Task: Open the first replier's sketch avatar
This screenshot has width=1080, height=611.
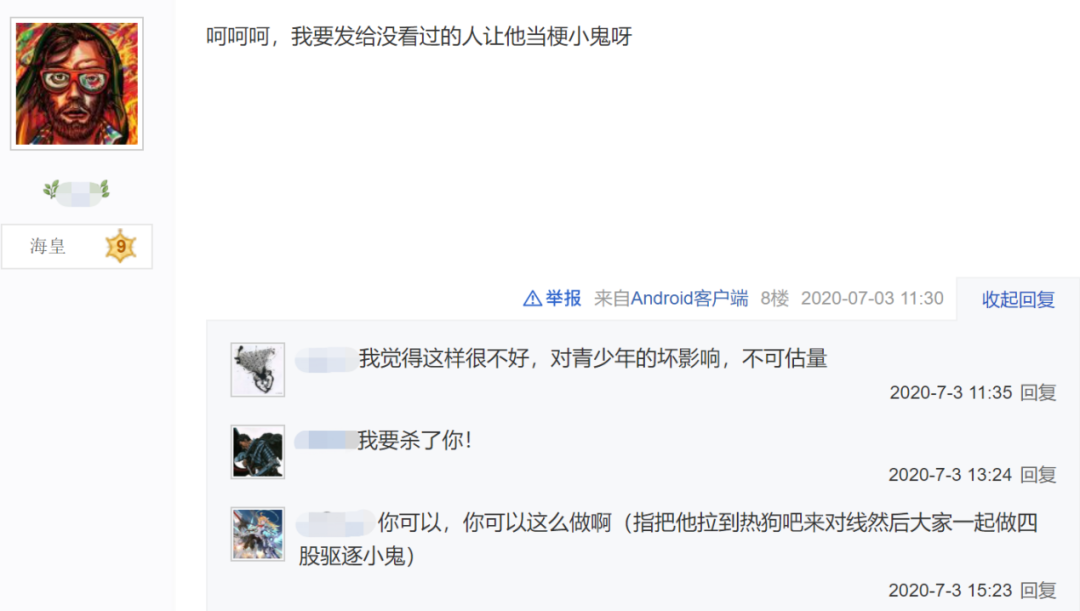Action: pyautogui.click(x=258, y=370)
